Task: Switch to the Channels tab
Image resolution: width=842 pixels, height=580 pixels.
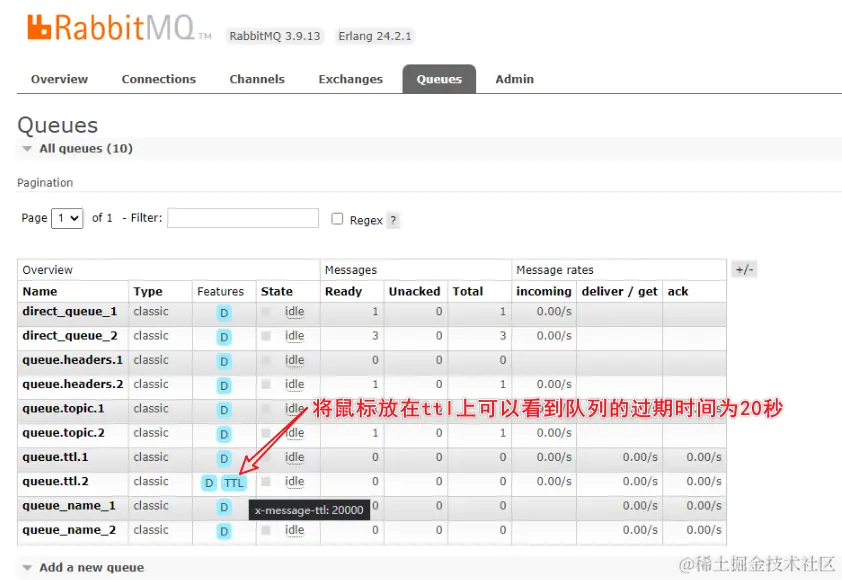Action: pyautogui.click(x=257, y=79)
